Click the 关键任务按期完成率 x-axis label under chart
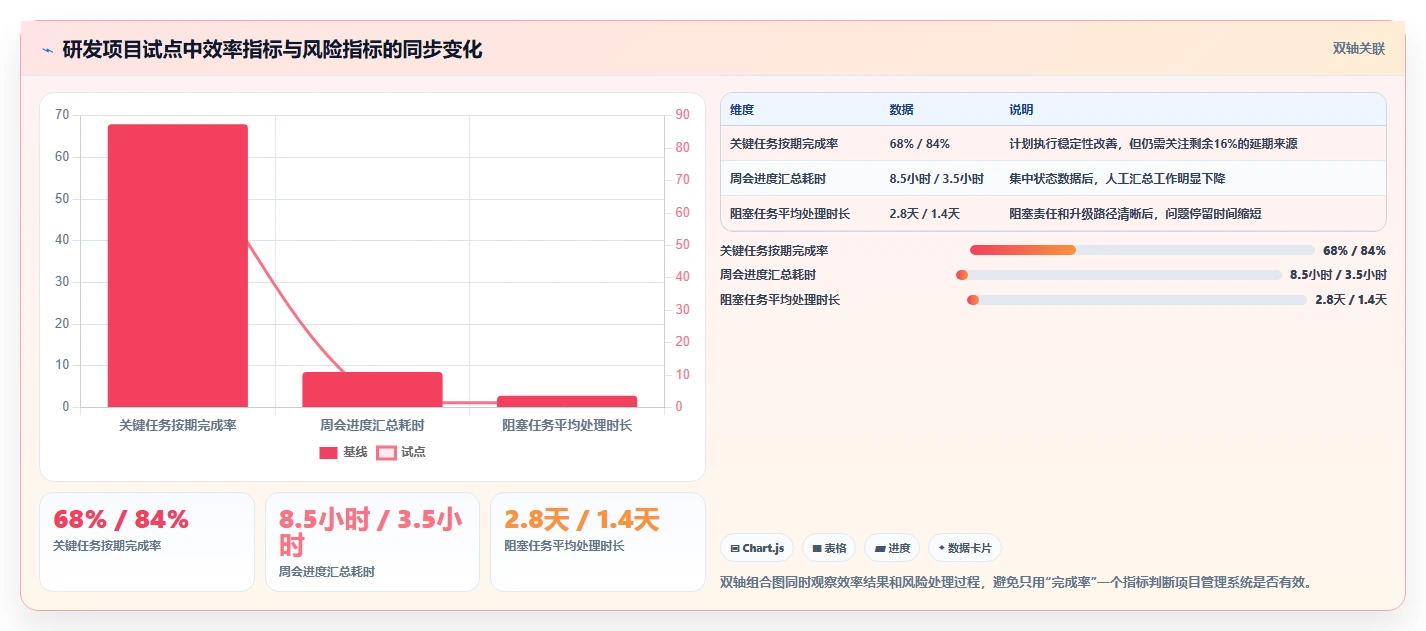1426x631 pixels. point(178,426)
